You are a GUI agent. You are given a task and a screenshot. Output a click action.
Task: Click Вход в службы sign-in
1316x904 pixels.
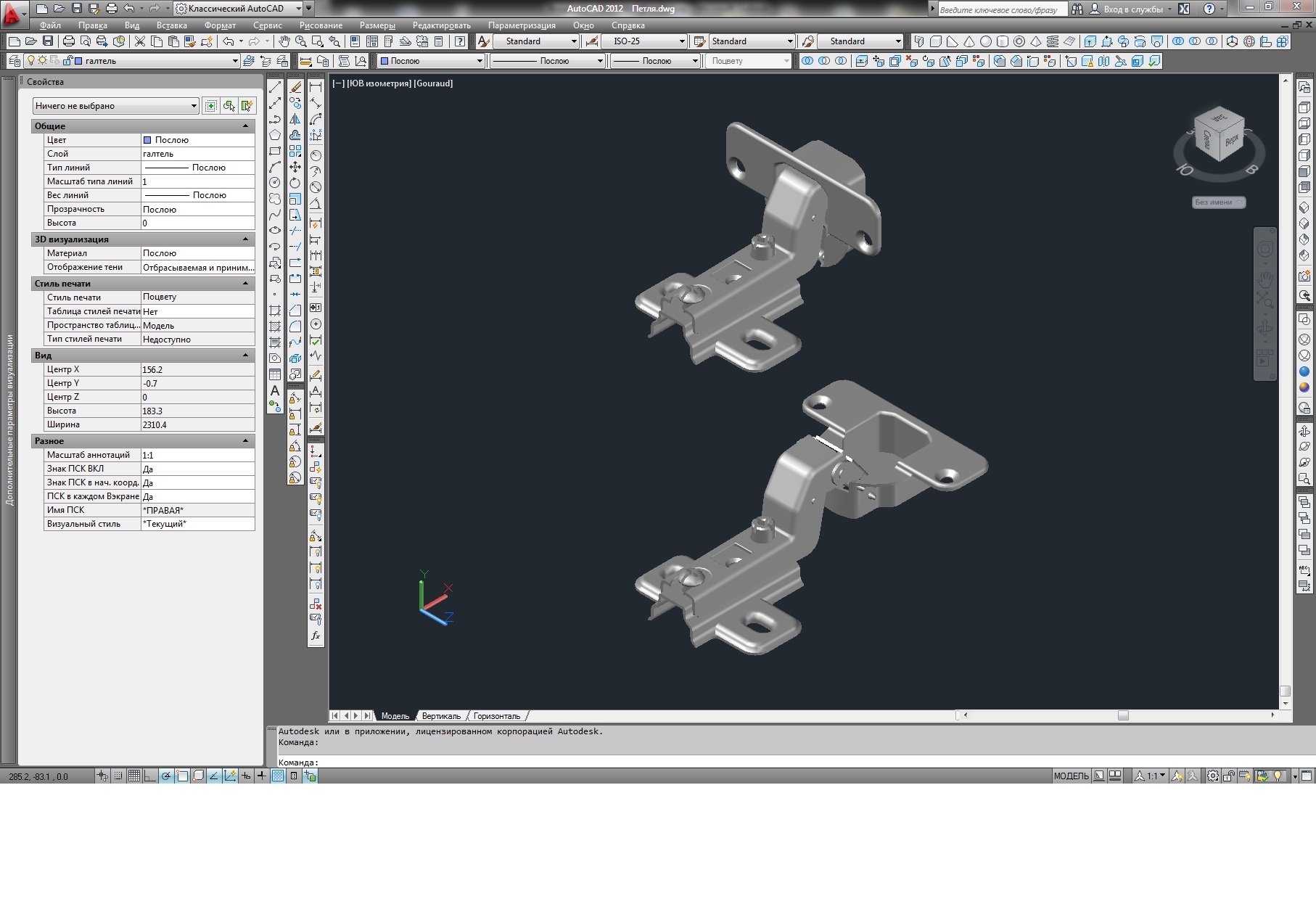[1133, 9]
